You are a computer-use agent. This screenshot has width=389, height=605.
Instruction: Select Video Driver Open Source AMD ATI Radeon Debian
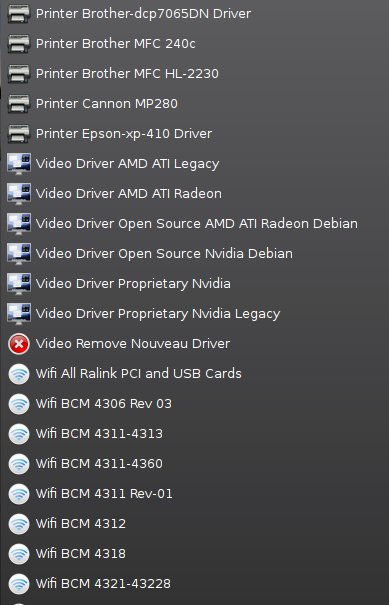pyautogui.click(x=194, y=224)
